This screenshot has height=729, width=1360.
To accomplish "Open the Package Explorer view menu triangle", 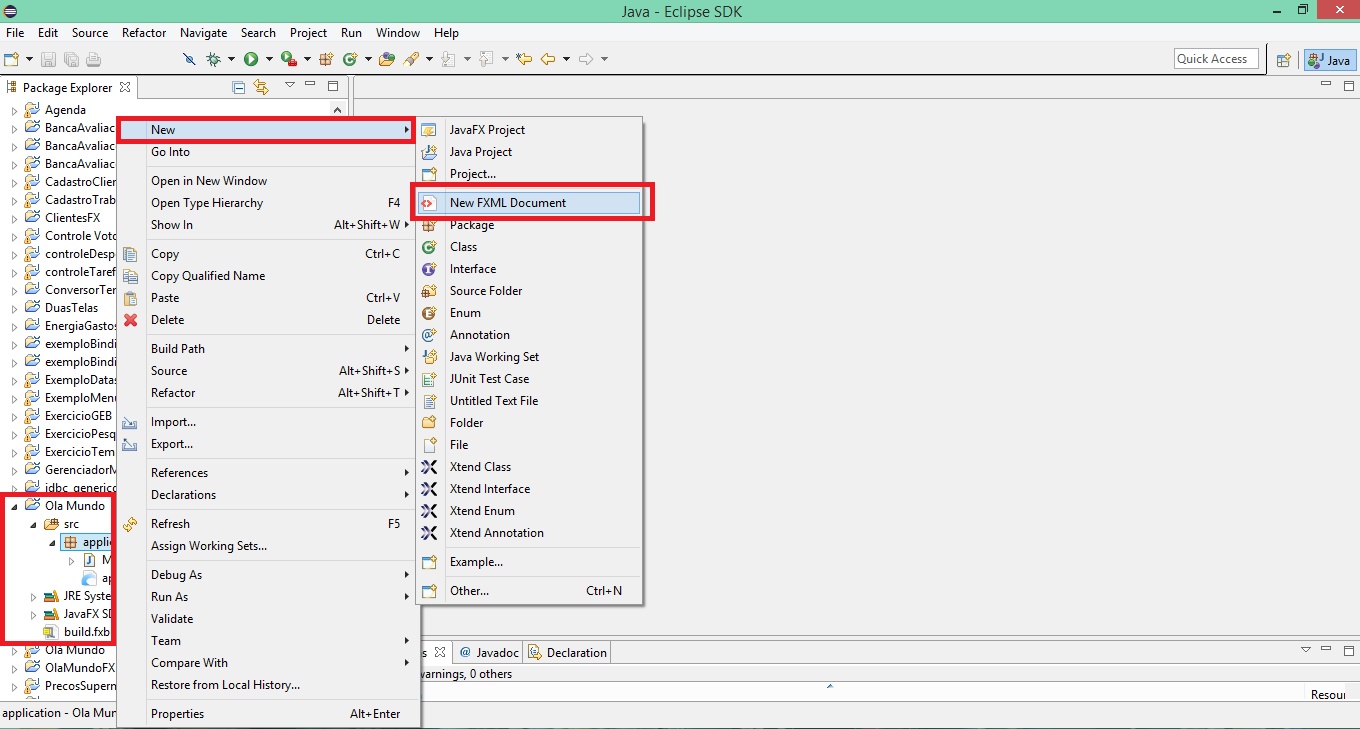I will 289,87.
